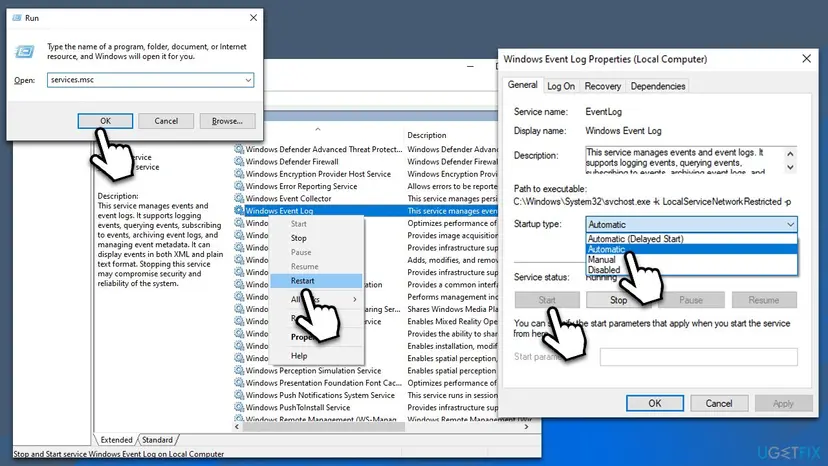Click the Resume button in Properties dialog
The height and width of the screenshot is (466, 828).
(764, 300)
